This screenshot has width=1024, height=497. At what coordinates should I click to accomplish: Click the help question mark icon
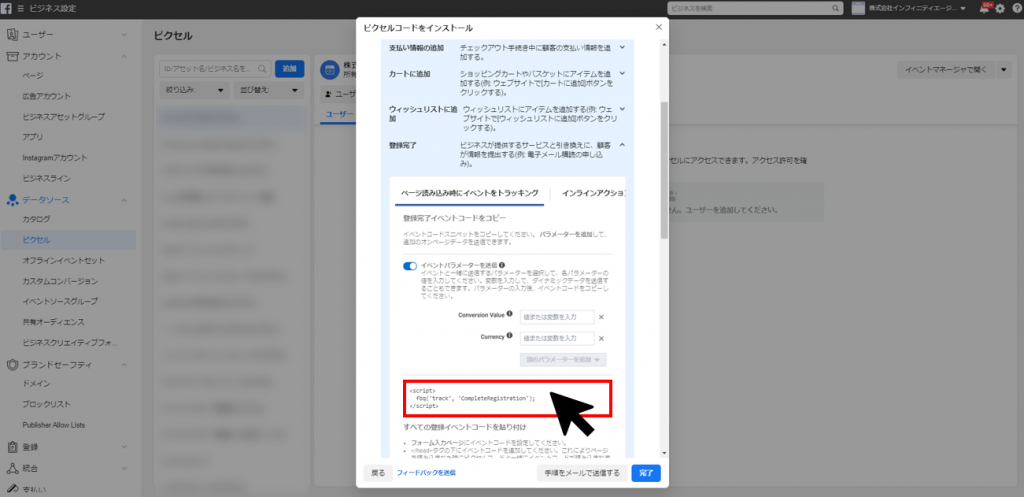click(1016, 9)
